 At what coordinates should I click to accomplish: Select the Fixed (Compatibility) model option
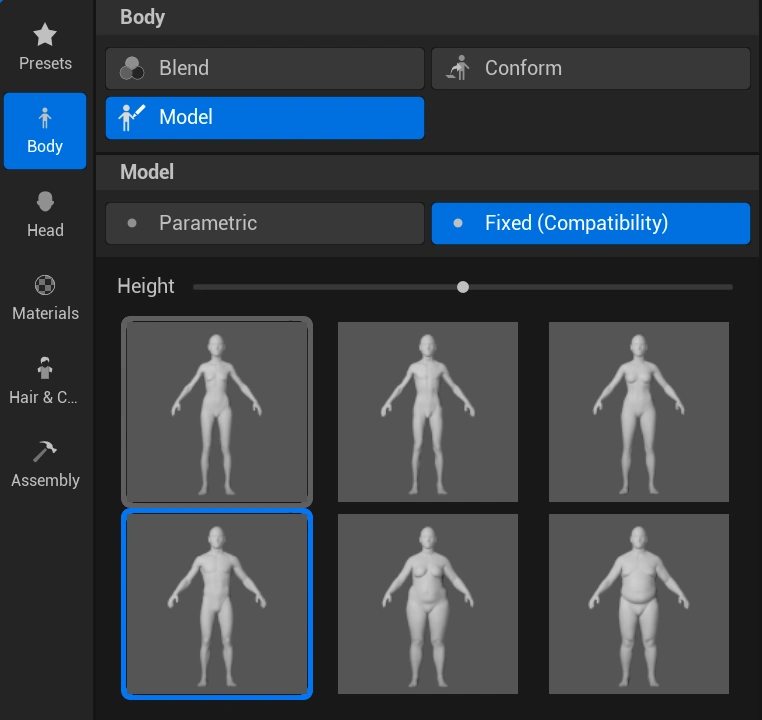pos(590,223)
